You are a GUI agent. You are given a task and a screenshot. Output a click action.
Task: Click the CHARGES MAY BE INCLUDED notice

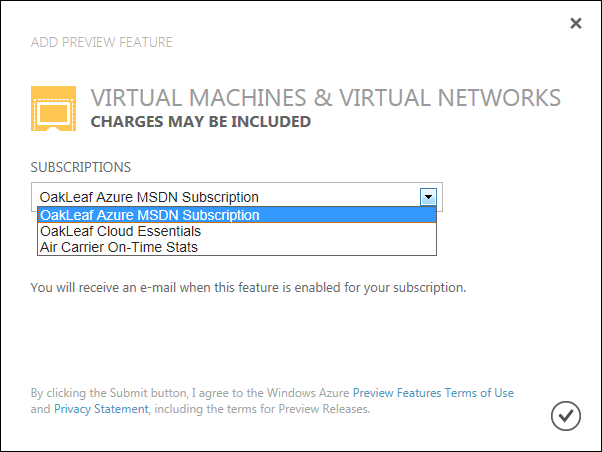200,122
